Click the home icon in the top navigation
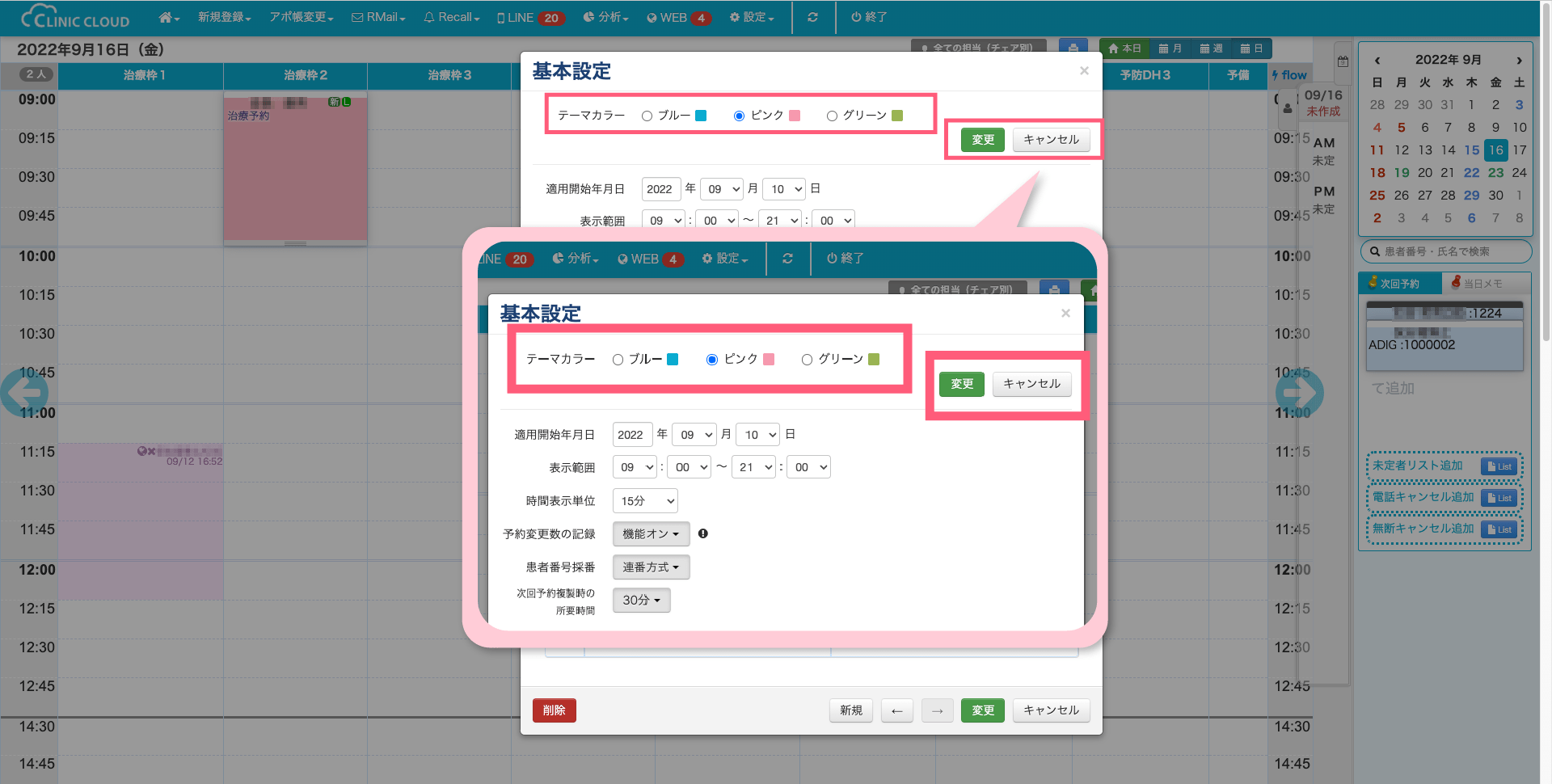Screen dimensions: 1552x784 [x=167, y=17]
